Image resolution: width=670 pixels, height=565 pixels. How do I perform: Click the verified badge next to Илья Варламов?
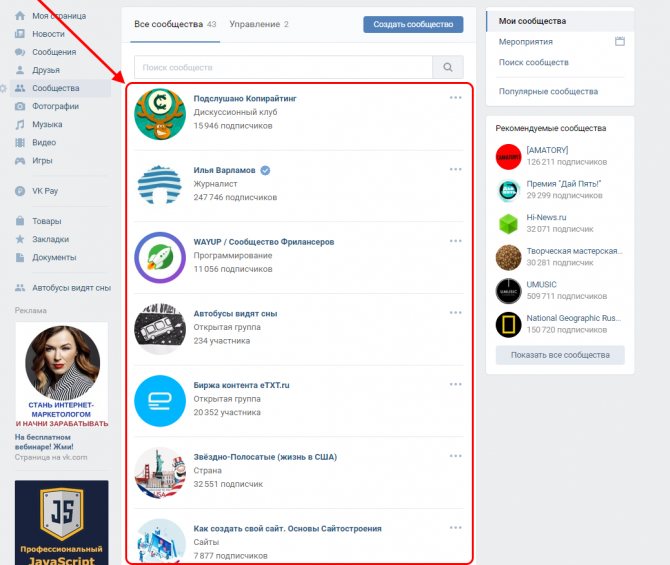pyautogui.click(x=265, y=170)
